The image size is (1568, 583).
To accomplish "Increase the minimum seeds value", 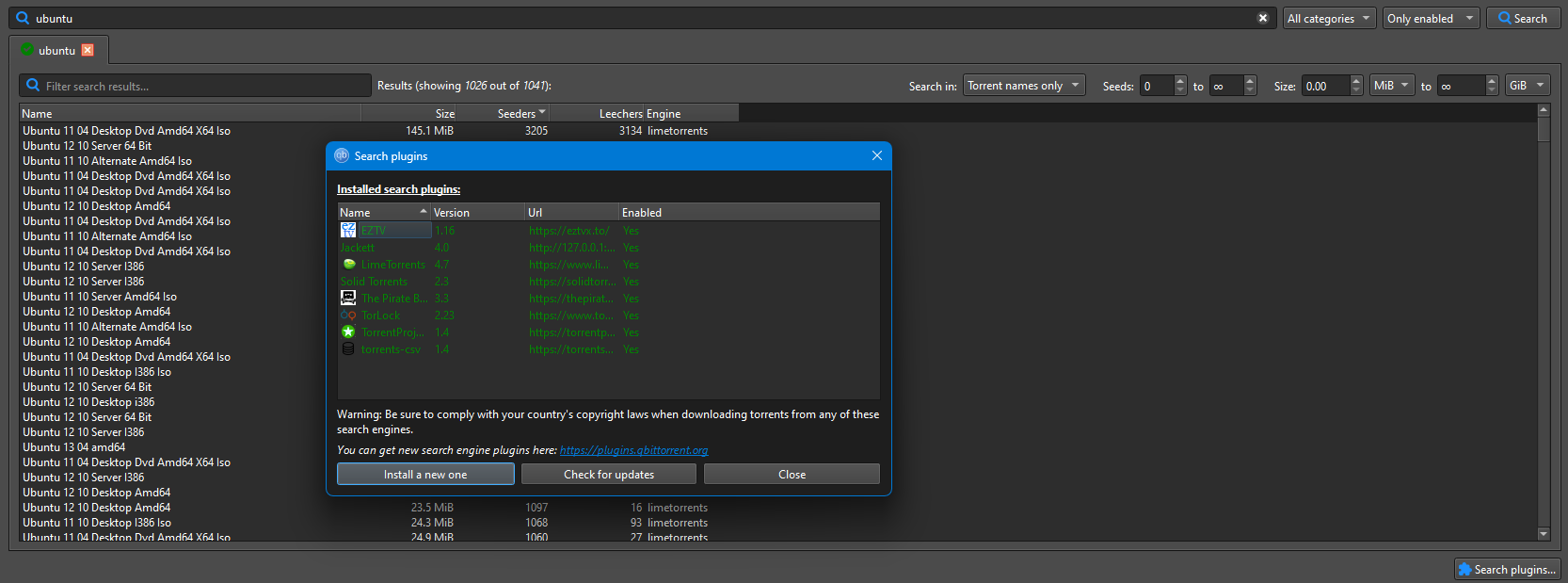I will click(1180, 80).
